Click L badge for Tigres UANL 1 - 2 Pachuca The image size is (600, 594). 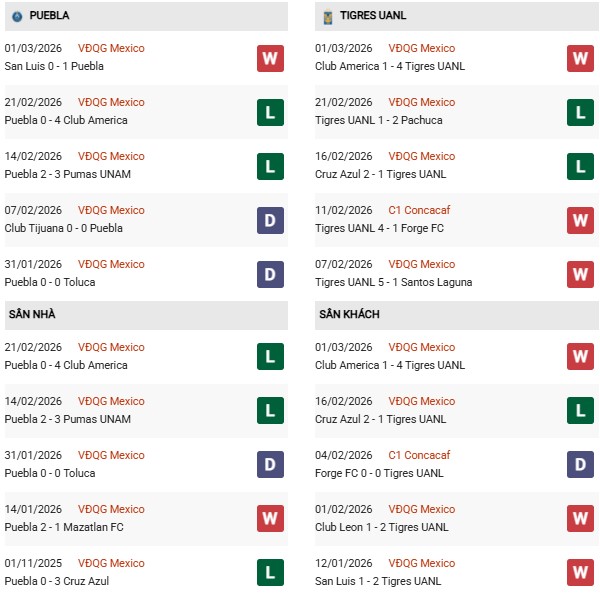click(580, 112)
